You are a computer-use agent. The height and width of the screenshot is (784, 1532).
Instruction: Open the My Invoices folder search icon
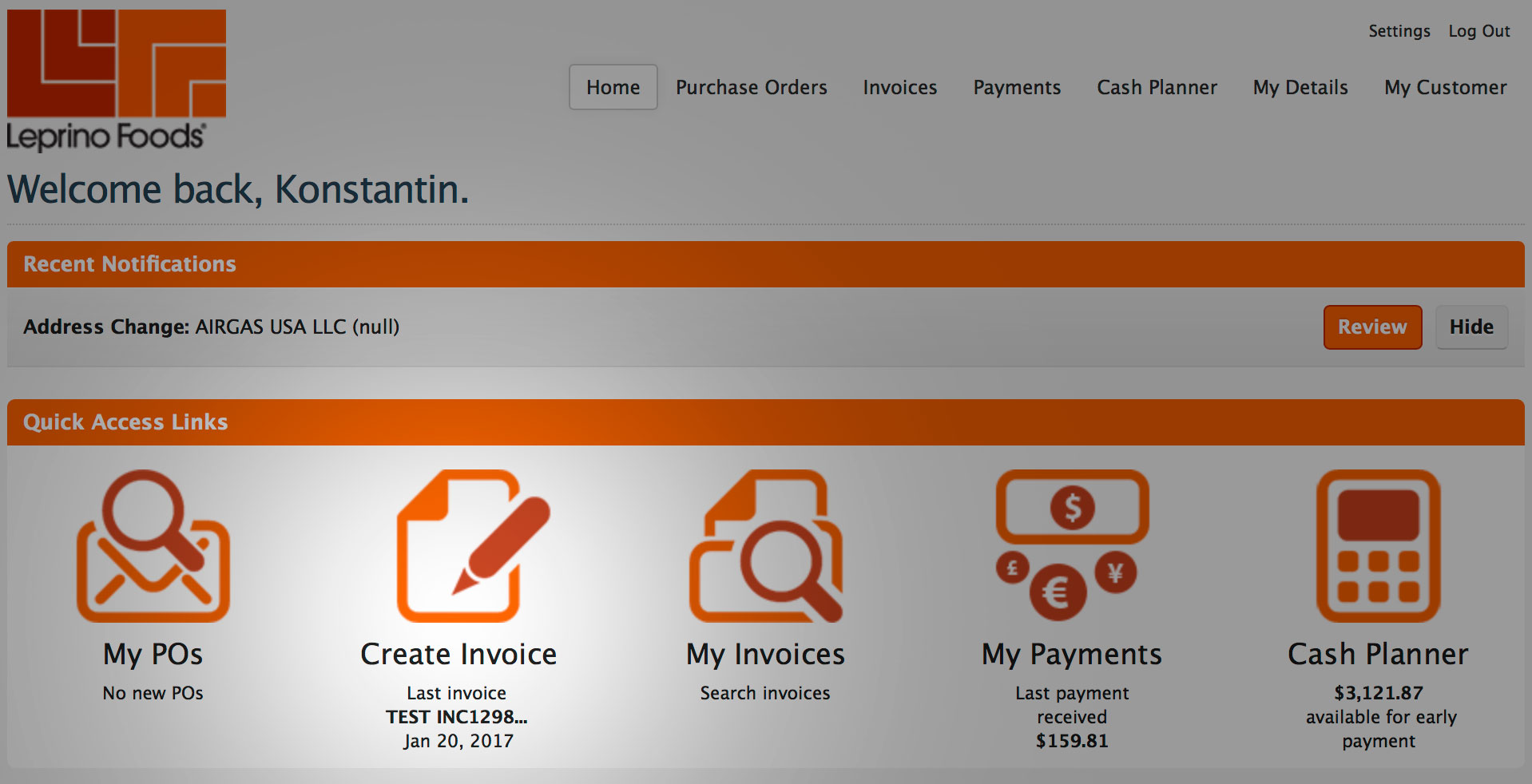point(766,546)
